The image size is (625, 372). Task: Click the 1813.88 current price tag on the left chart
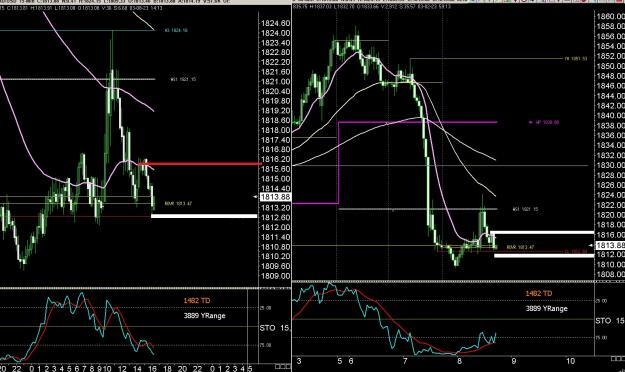[x=275, y=197]
